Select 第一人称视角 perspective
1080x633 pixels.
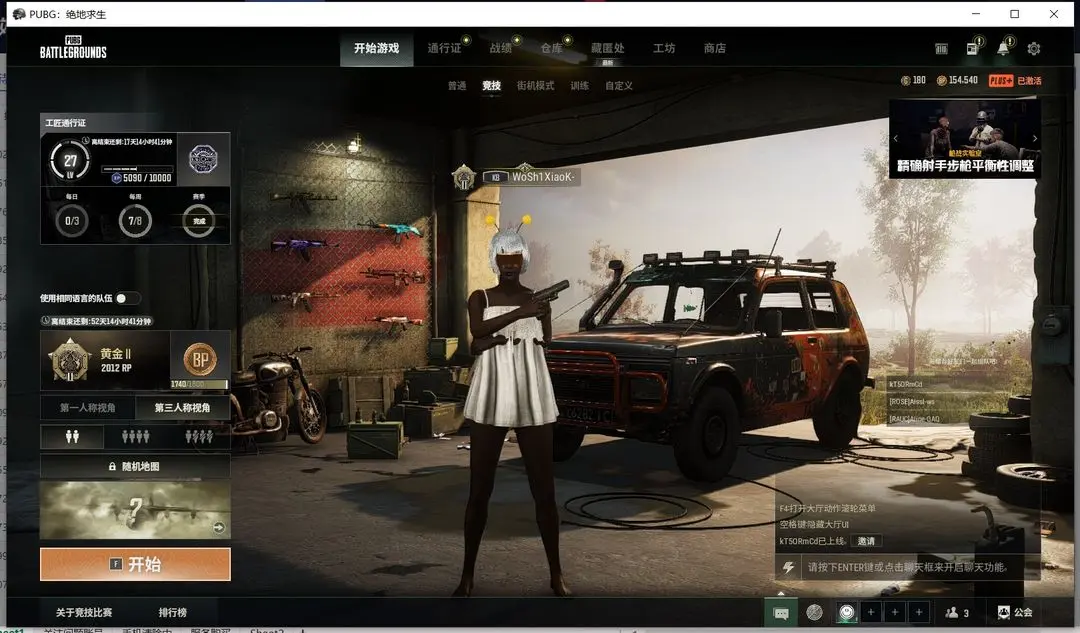click(x=87, y=408)
